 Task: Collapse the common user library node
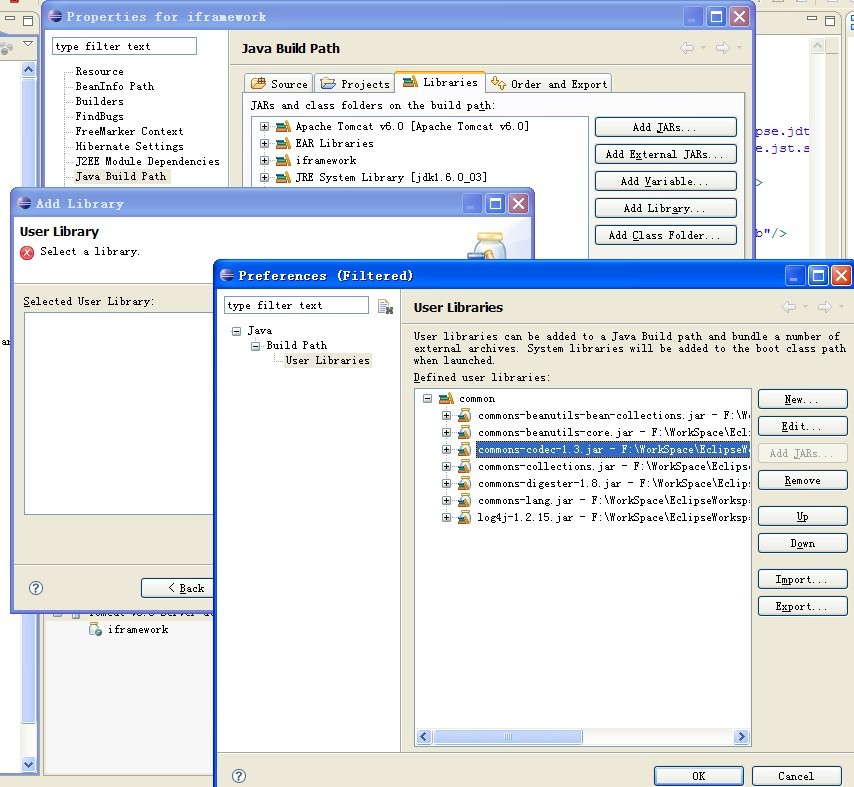(427, 399)
